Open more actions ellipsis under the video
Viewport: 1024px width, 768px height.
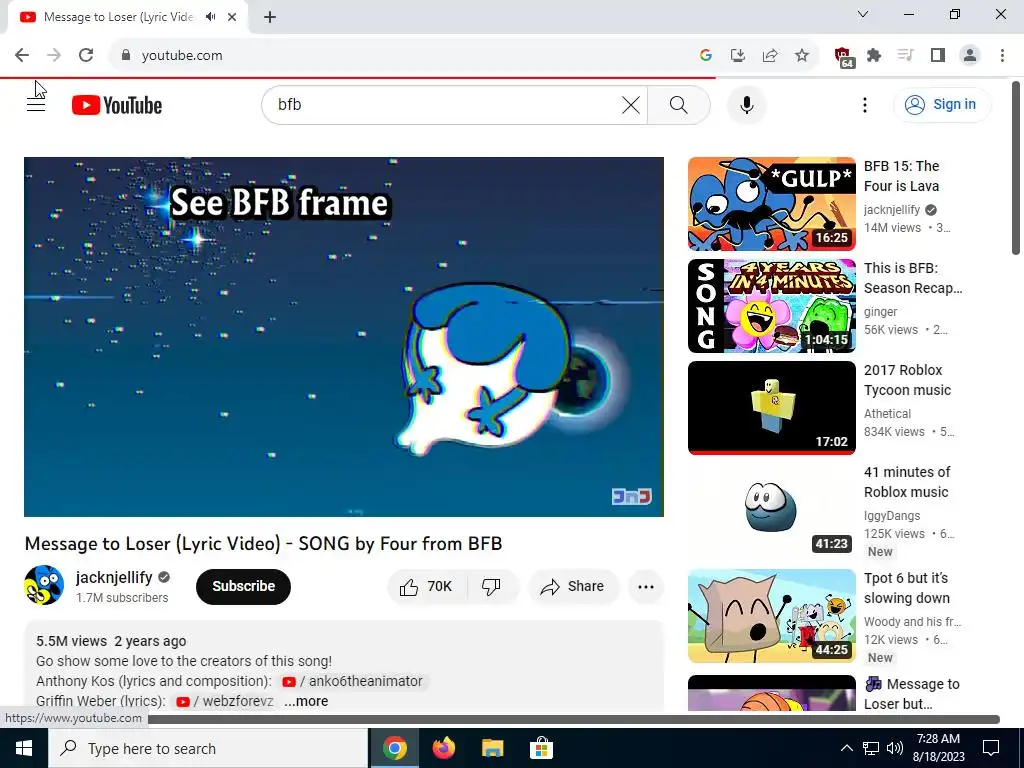pos(646,586)
